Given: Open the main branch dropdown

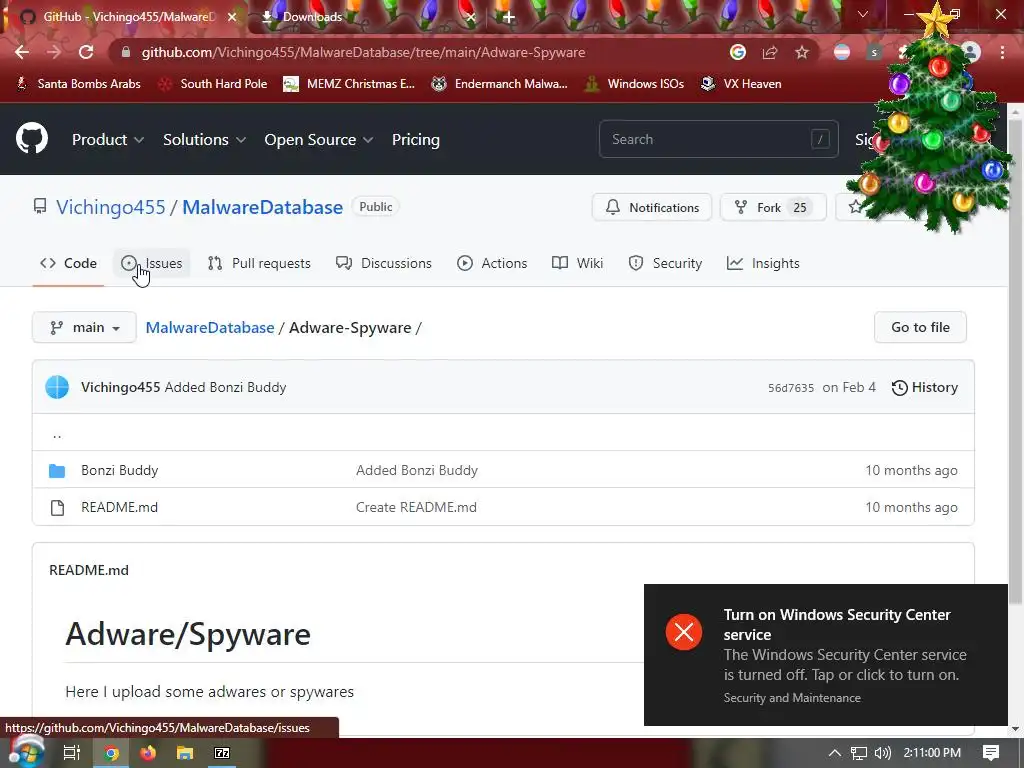Looking at the screenshot, I should tap(84, 327).
